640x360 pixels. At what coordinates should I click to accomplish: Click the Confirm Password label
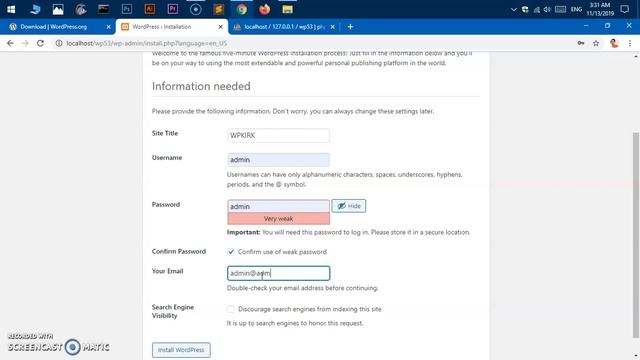click(179, 251)
